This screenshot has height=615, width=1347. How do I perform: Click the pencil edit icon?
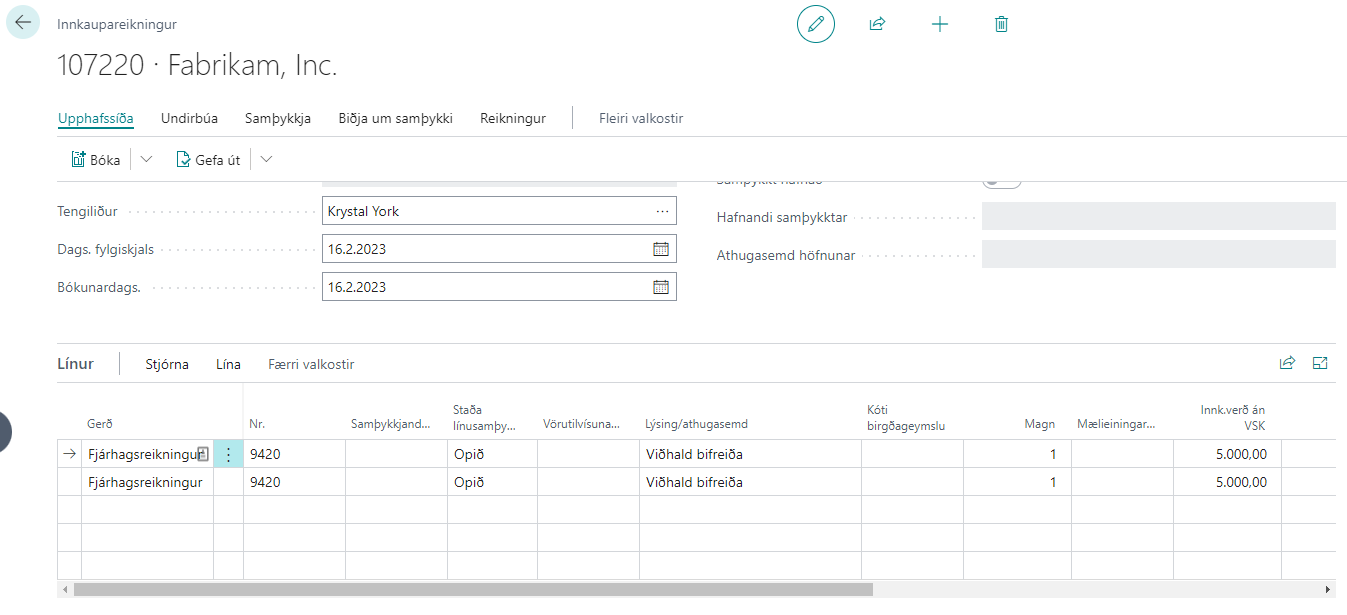(x=815, y=24)
